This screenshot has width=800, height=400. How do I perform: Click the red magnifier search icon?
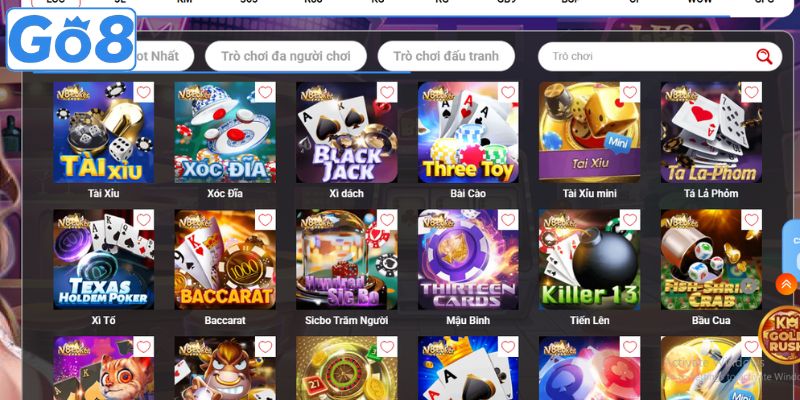click(764, 57)
